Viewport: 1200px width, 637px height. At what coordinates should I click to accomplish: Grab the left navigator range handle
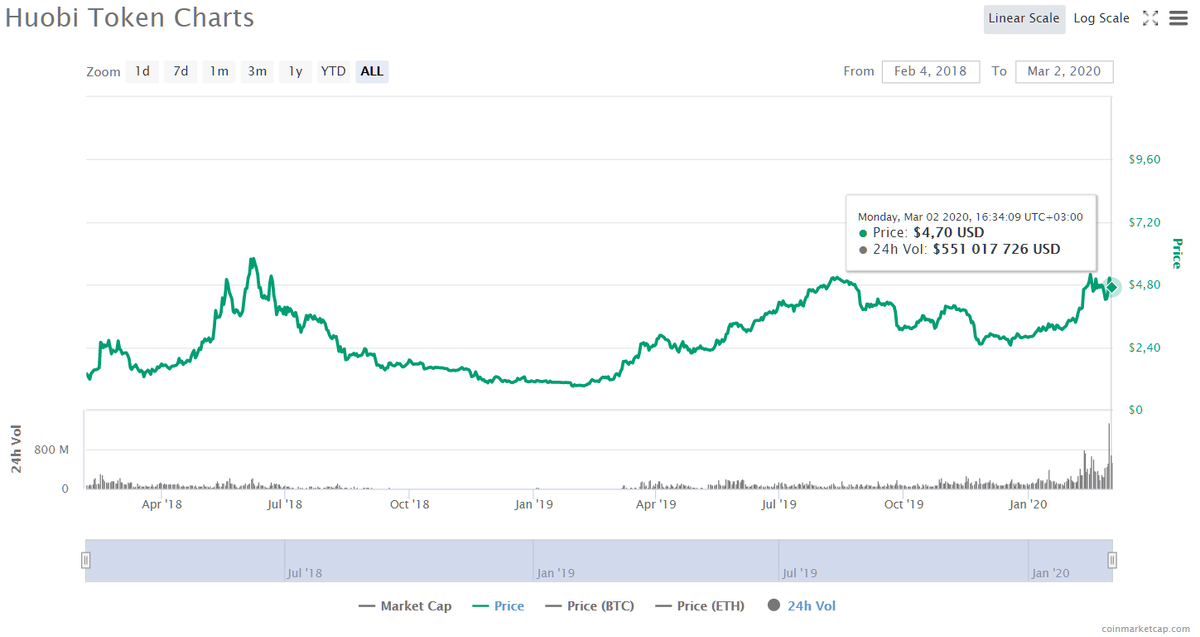86,560
